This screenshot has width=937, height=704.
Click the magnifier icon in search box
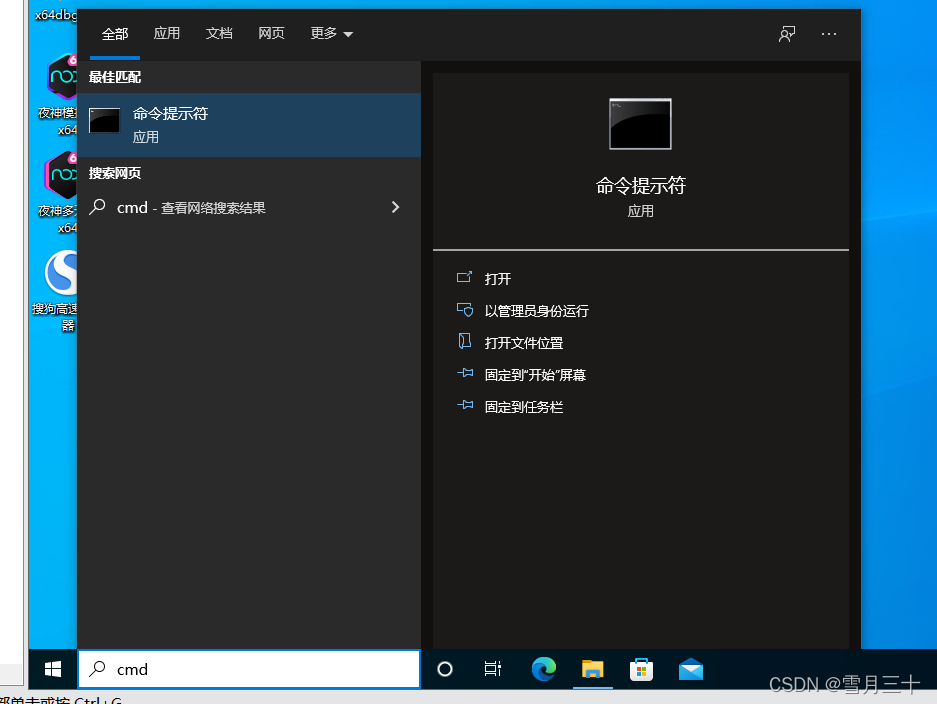coord(97,669)
